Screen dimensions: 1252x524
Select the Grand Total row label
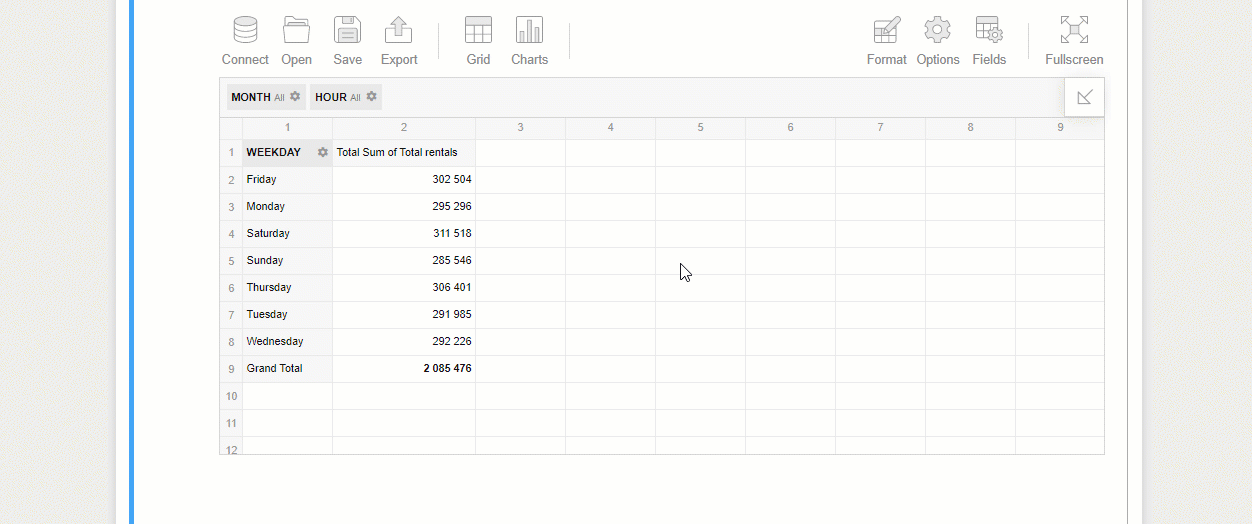pos(288,369)
